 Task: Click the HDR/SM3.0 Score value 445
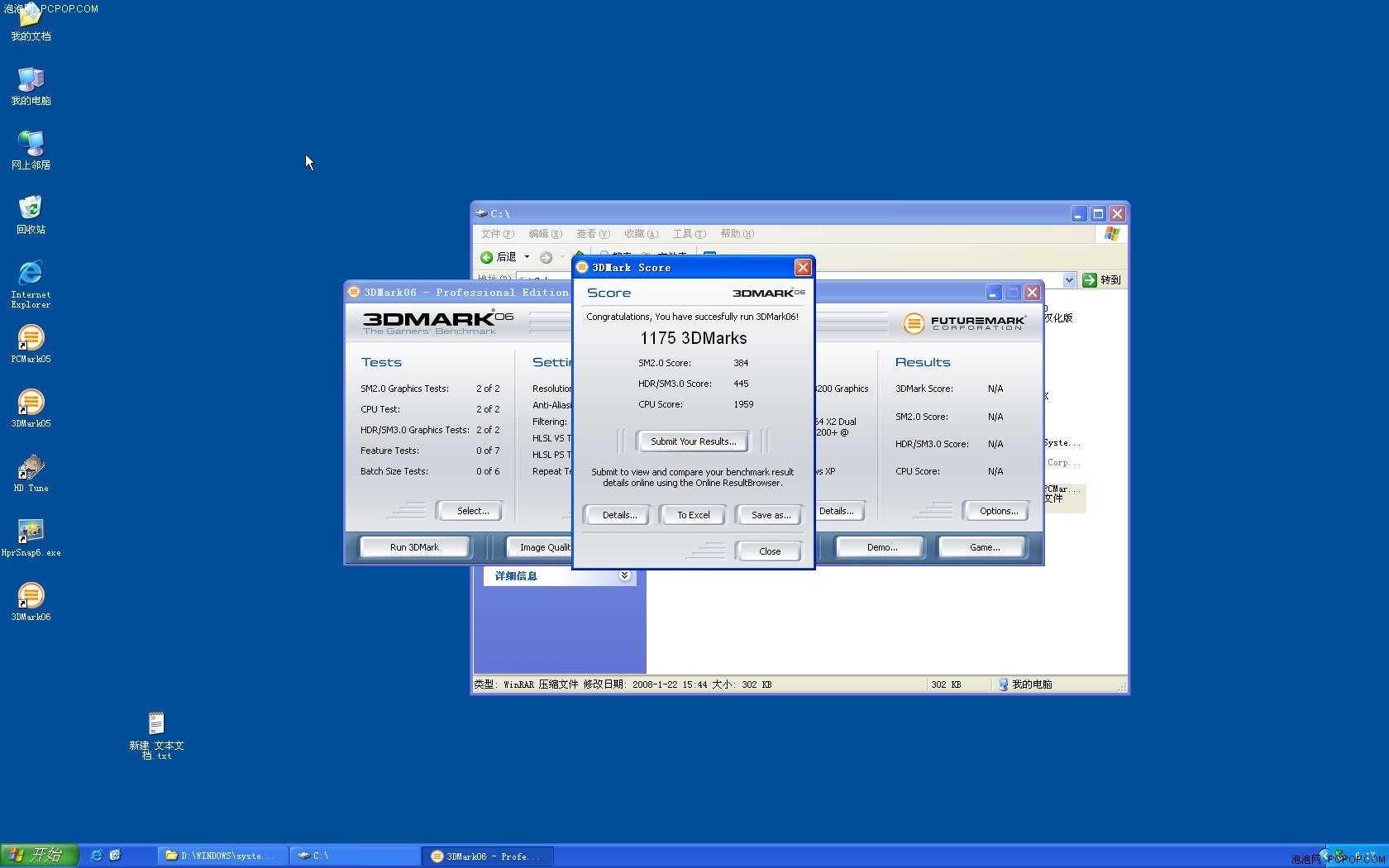tap(741, 384)
